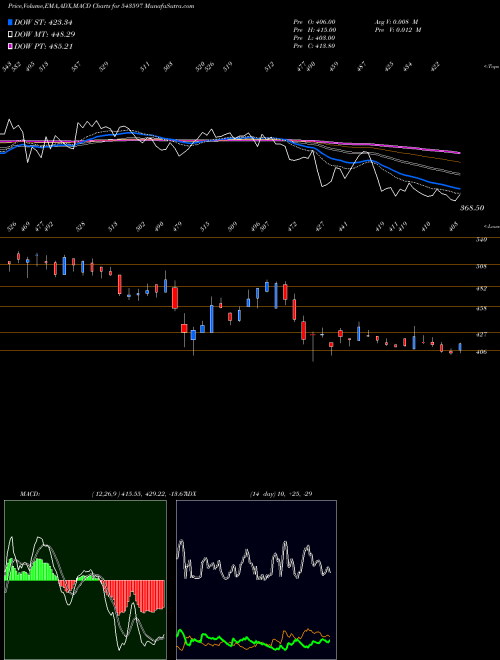Click the 406 price axis label
The height and width of the screenshot is (660, 500).
(x=481, y=352)
